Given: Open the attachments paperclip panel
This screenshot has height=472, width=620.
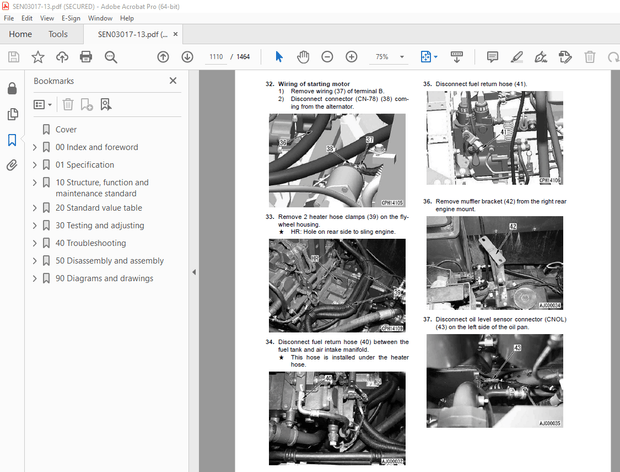Looking at the screenshot, I should (x=12, y=165).
